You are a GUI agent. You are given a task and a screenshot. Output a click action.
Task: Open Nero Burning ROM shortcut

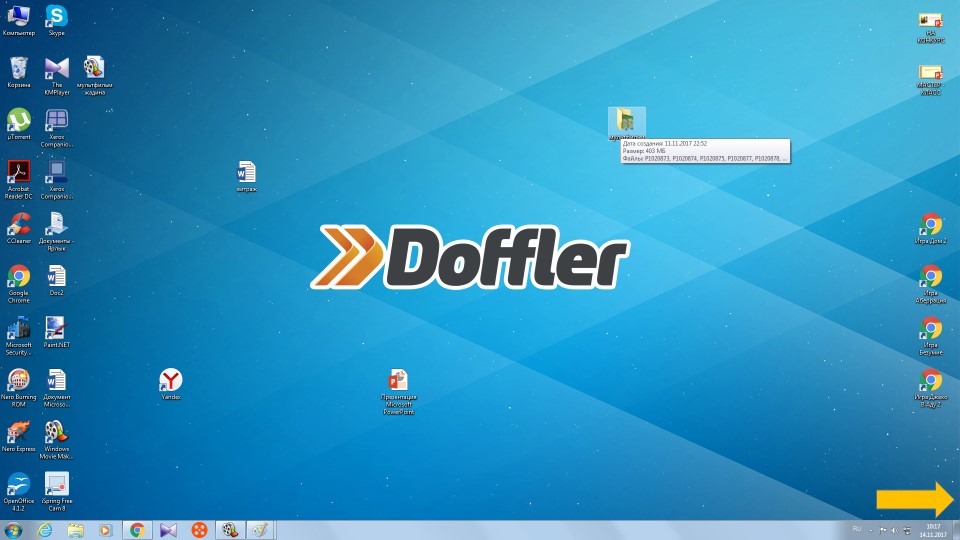[18, 388]
